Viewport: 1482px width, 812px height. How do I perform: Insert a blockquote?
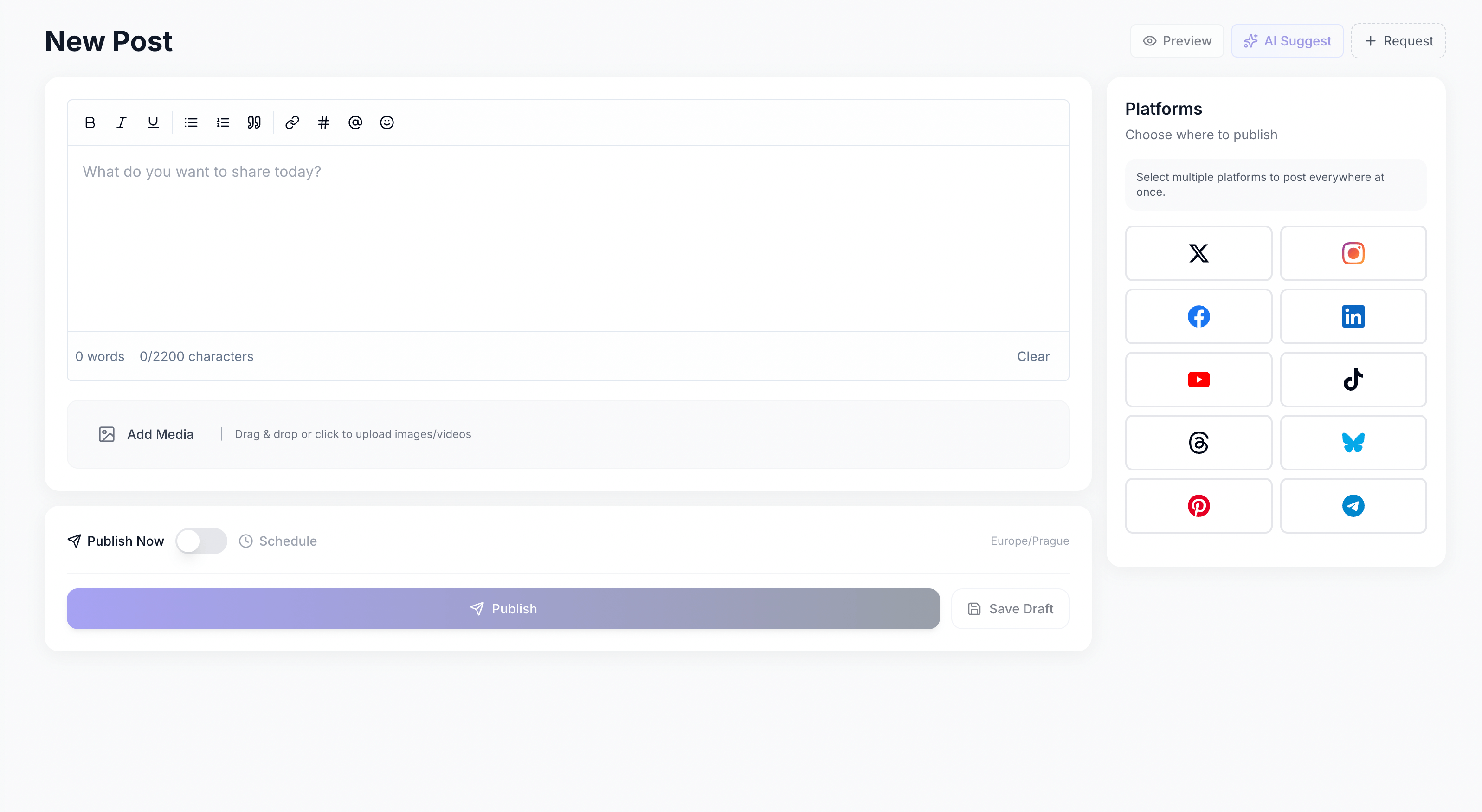(254, 122)
